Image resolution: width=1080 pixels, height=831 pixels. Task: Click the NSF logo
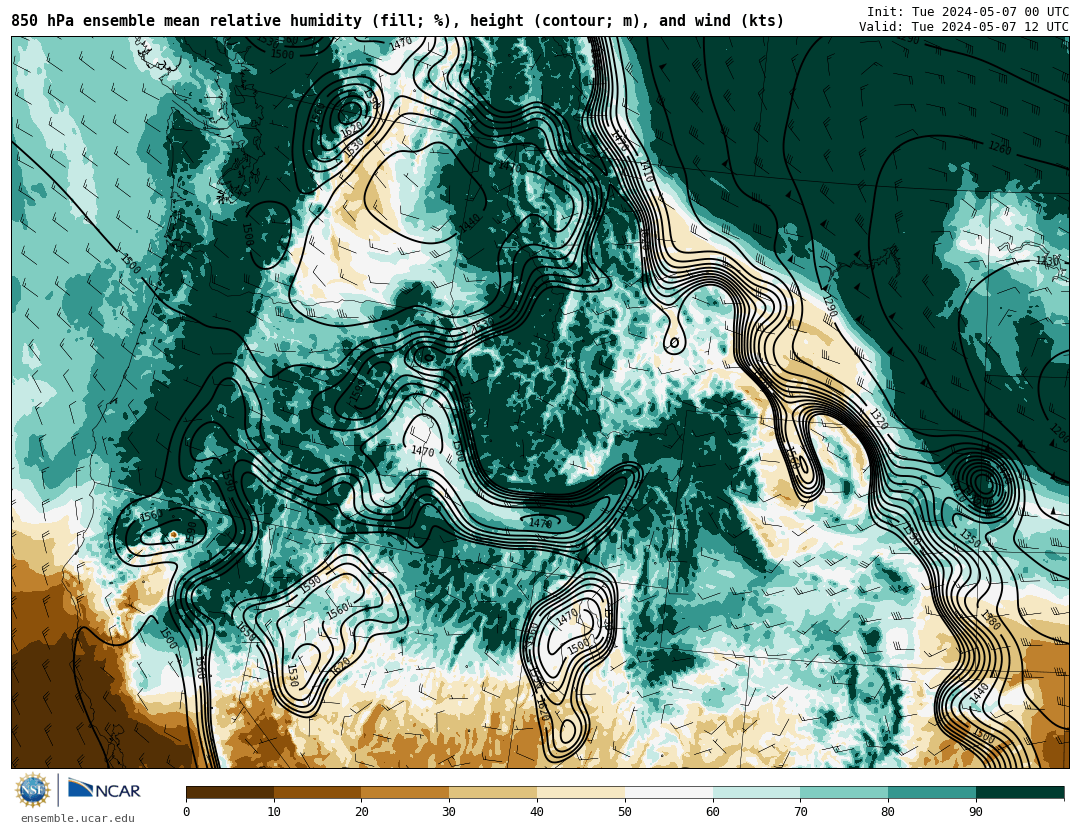(33, 790)
